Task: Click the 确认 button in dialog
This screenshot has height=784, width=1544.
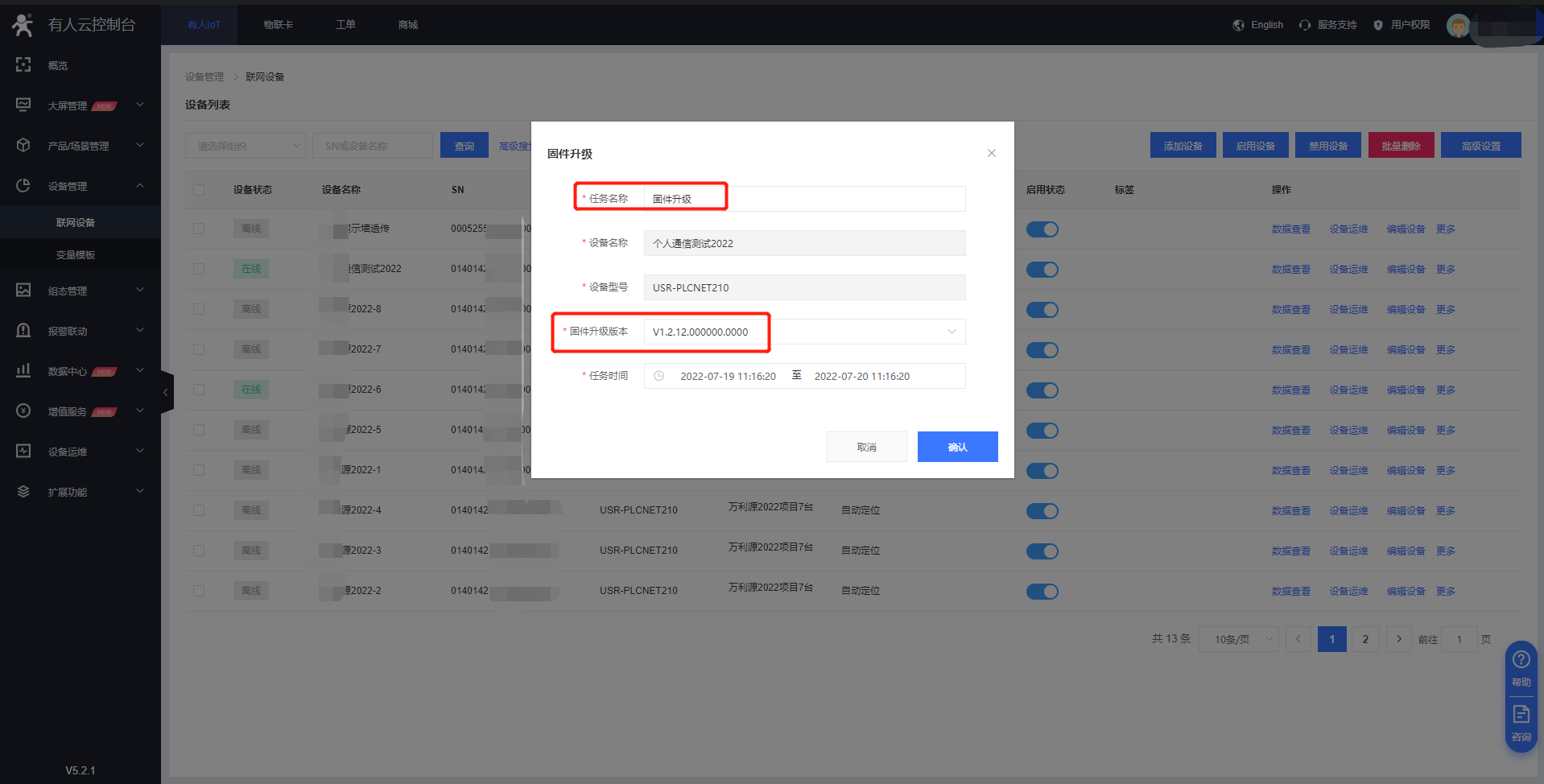Action: pyautogui.click(x=957, y=447)
